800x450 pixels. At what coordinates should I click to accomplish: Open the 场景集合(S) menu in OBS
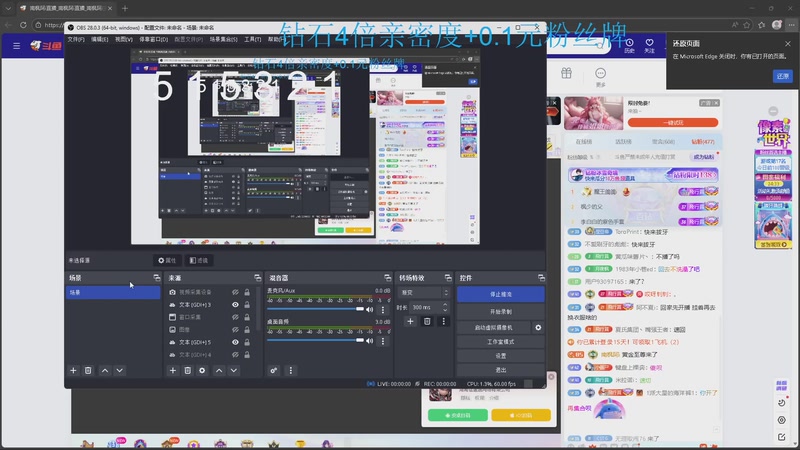point(223,39)
